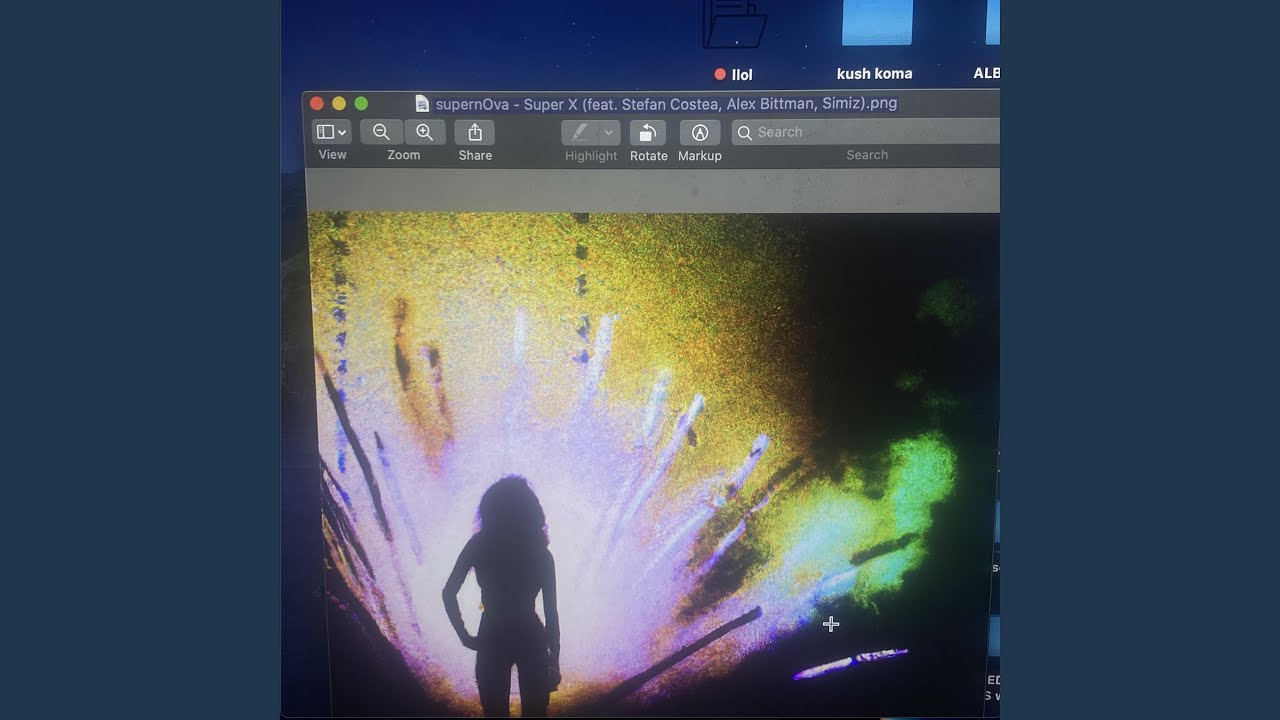Minimize the Preview window with yellow button
Image resolution: width=1280 pixels, height=720 pixels.
(x=339, y=103)
